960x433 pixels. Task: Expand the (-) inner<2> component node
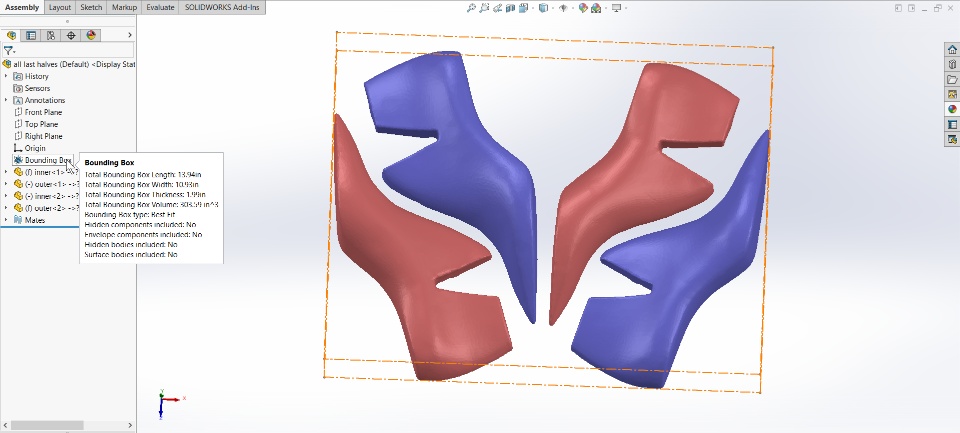pyautogui.click(x=6, y=196)
